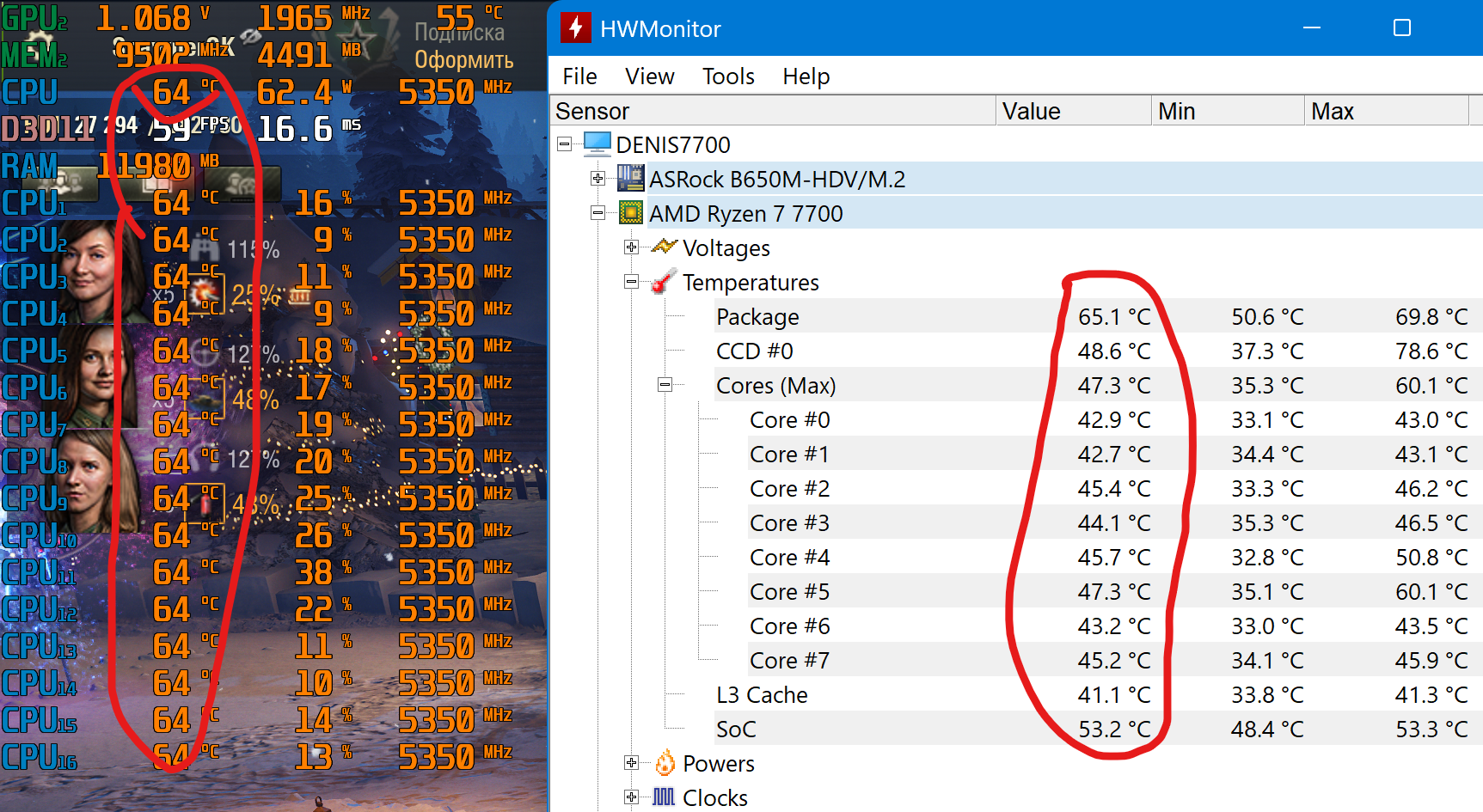Open the Tools menu in HWMonitor
The width and height of the screenshot is (1483, 812).
point(728,76)
